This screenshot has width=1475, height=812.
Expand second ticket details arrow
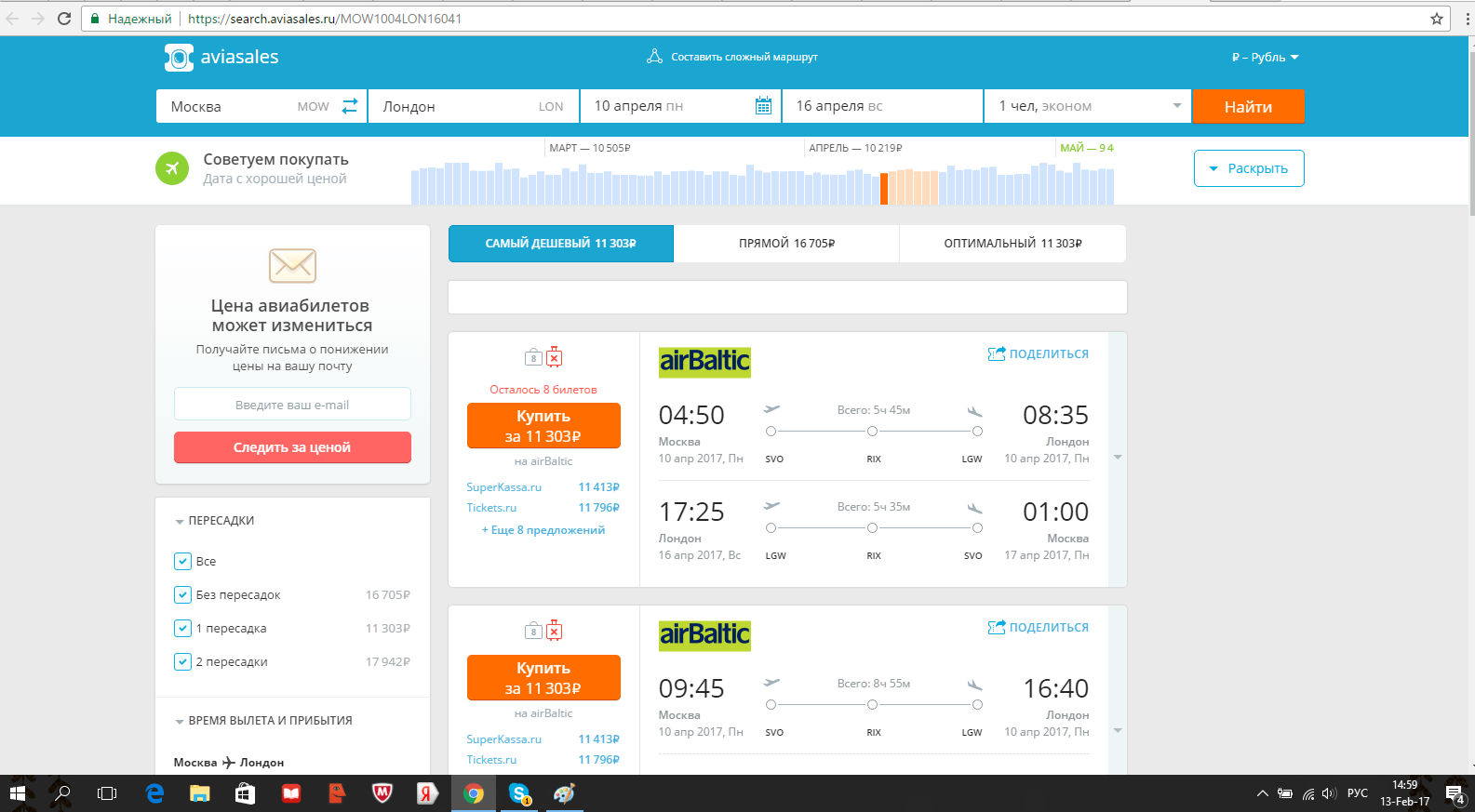click(x=1118, y=731)
